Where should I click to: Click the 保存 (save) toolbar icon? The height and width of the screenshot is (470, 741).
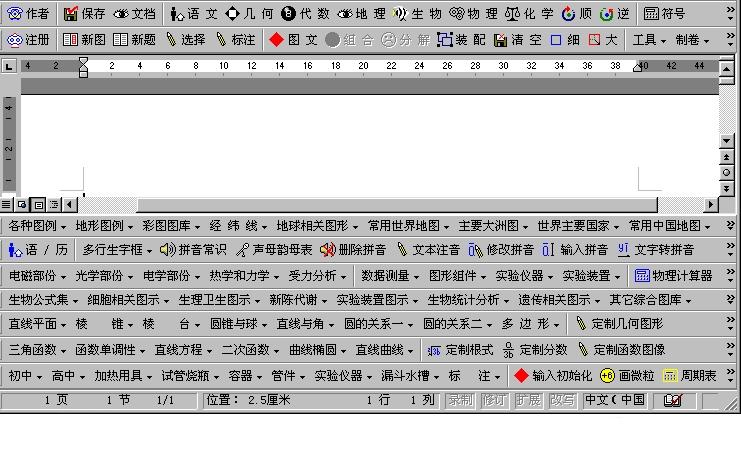click(84, 14)
